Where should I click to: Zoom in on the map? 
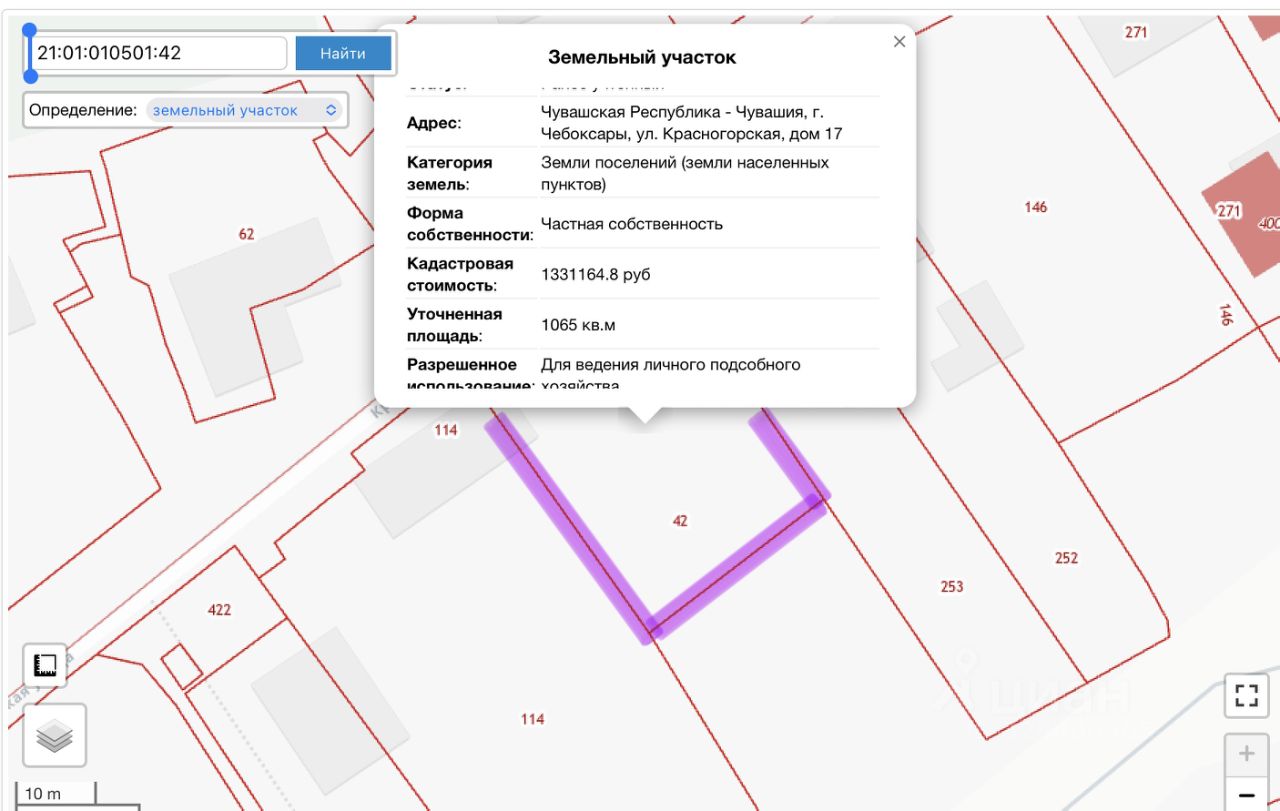coord(1246,754)
